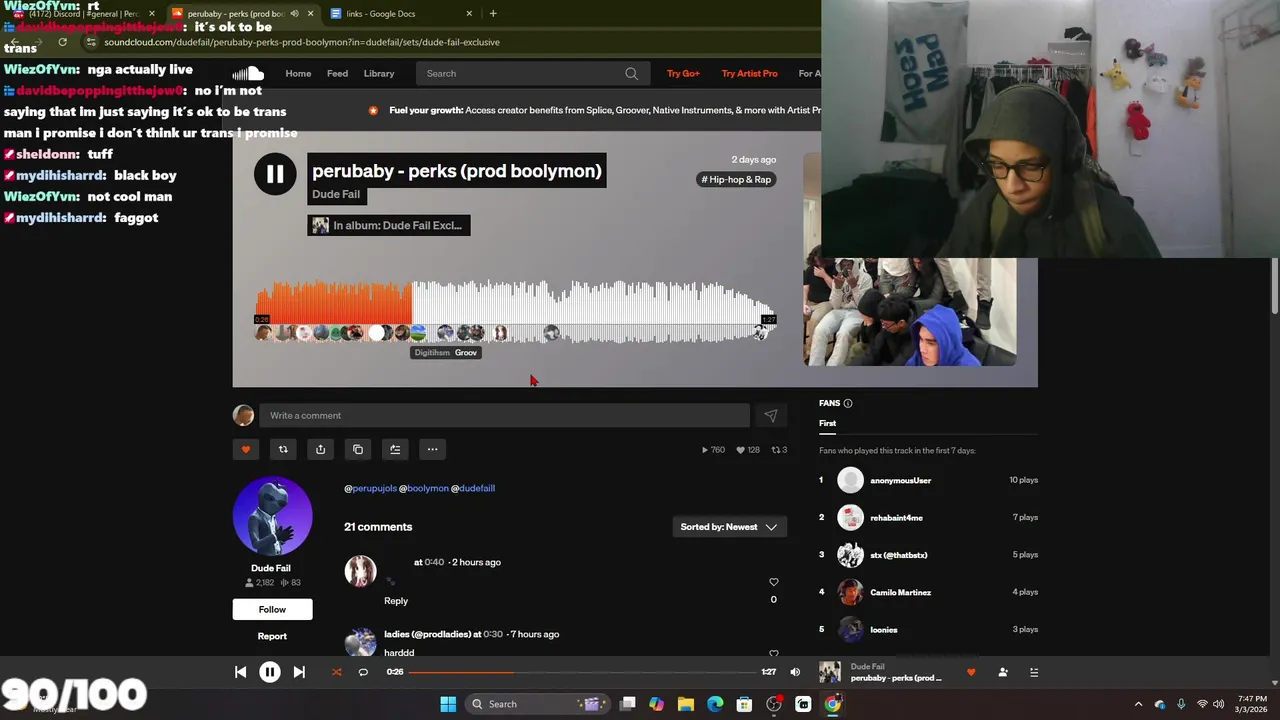Open the Feed nav item
The width and height of the screenshot is (1280, 720).
pyautogui.click(x=338, y=73)
